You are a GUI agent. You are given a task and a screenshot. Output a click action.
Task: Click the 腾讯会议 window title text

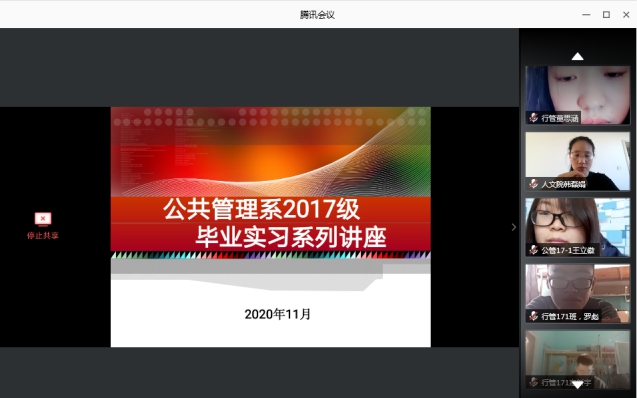coord(317,15)
